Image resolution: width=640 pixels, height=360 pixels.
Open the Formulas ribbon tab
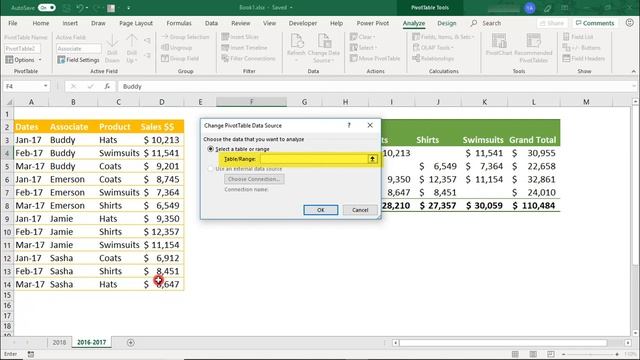pos(179,23)
